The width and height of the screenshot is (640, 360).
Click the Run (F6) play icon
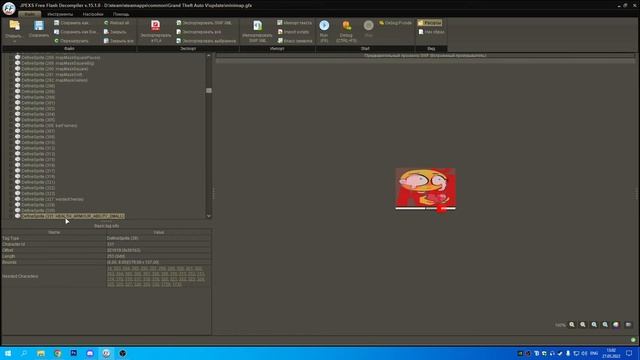point(324,25)
